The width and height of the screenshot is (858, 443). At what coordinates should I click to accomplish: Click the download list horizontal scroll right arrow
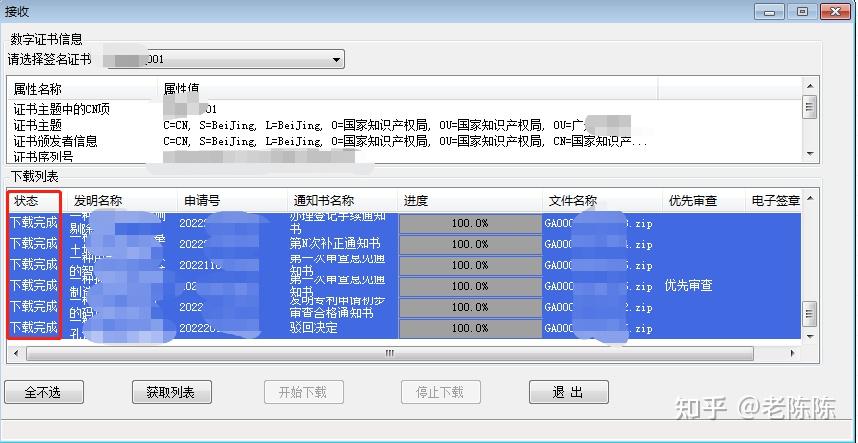793,353
